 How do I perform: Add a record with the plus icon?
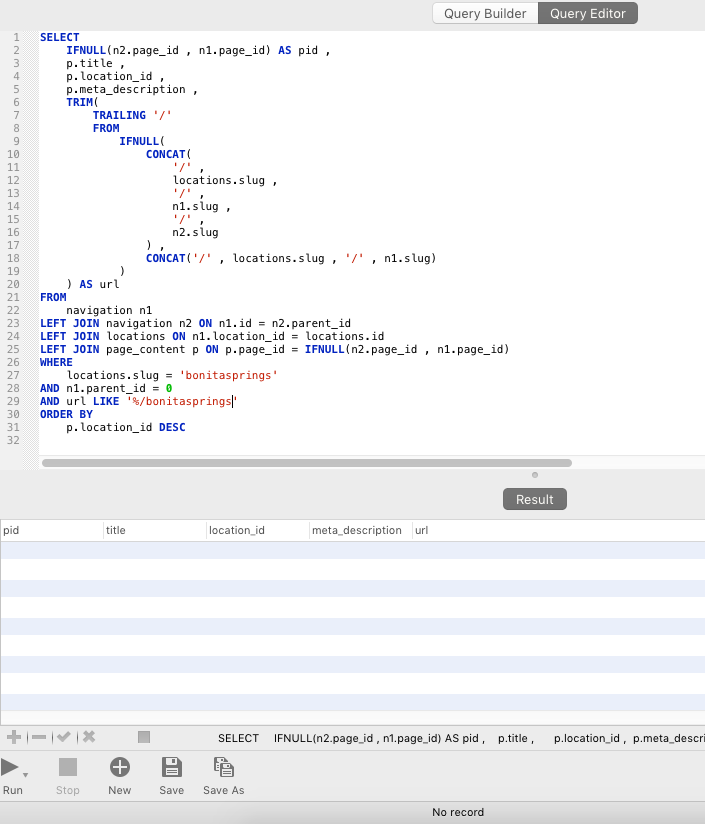click(14, 737)
